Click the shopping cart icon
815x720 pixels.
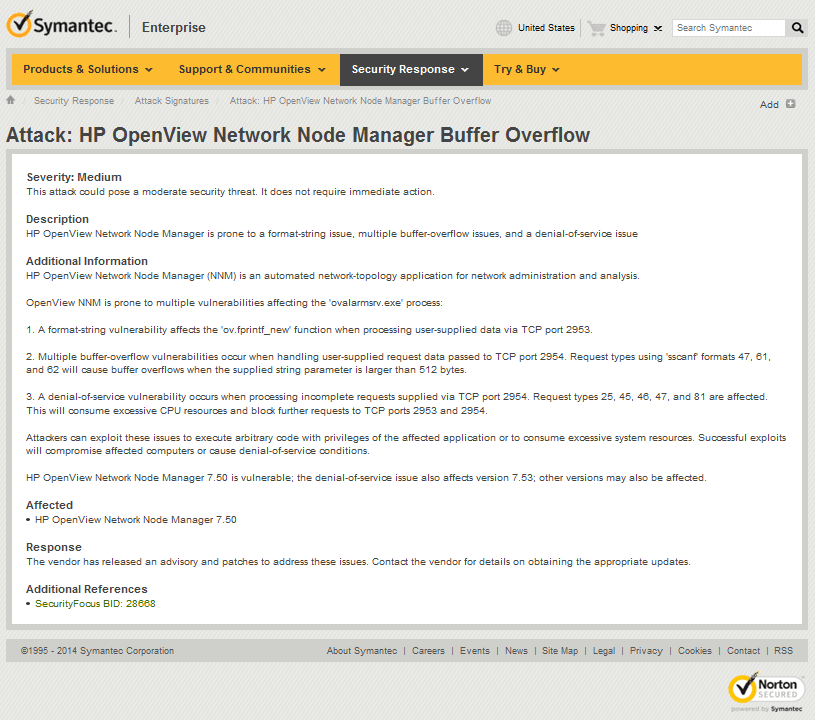click(596, 28)
